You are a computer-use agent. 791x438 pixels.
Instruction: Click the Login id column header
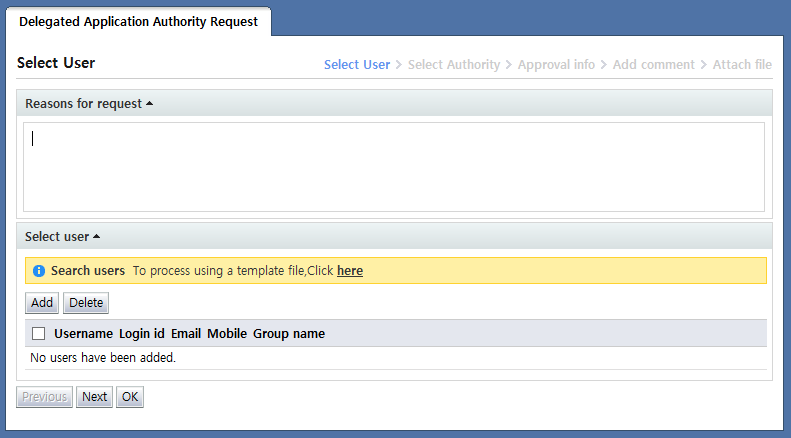tap(141, 333)
